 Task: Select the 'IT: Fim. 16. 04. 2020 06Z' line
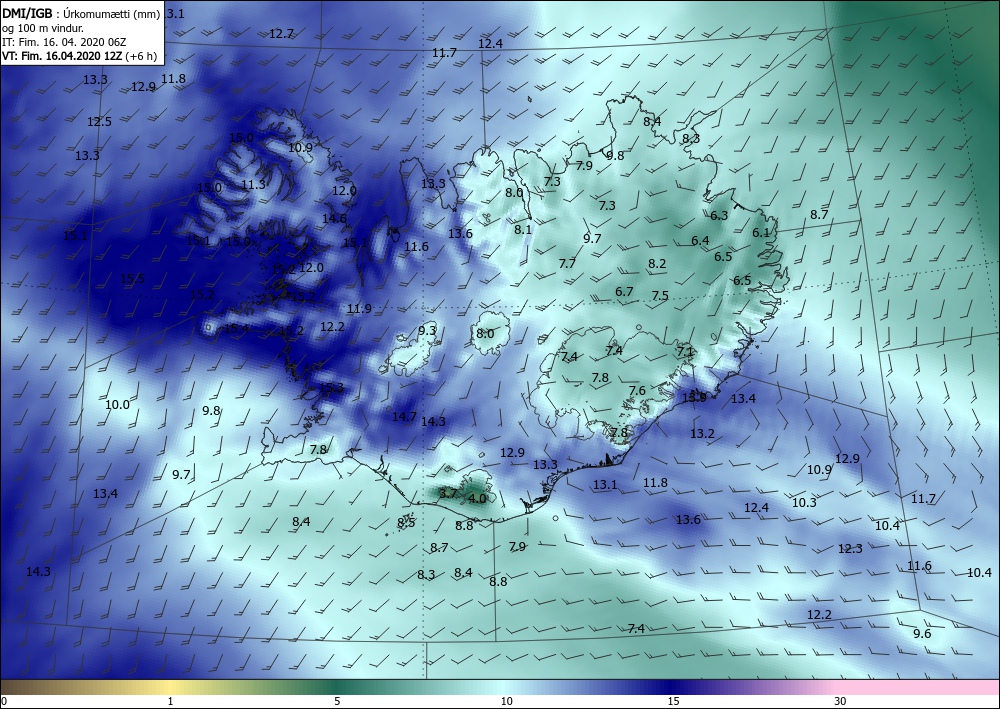(x=64, y=42)
